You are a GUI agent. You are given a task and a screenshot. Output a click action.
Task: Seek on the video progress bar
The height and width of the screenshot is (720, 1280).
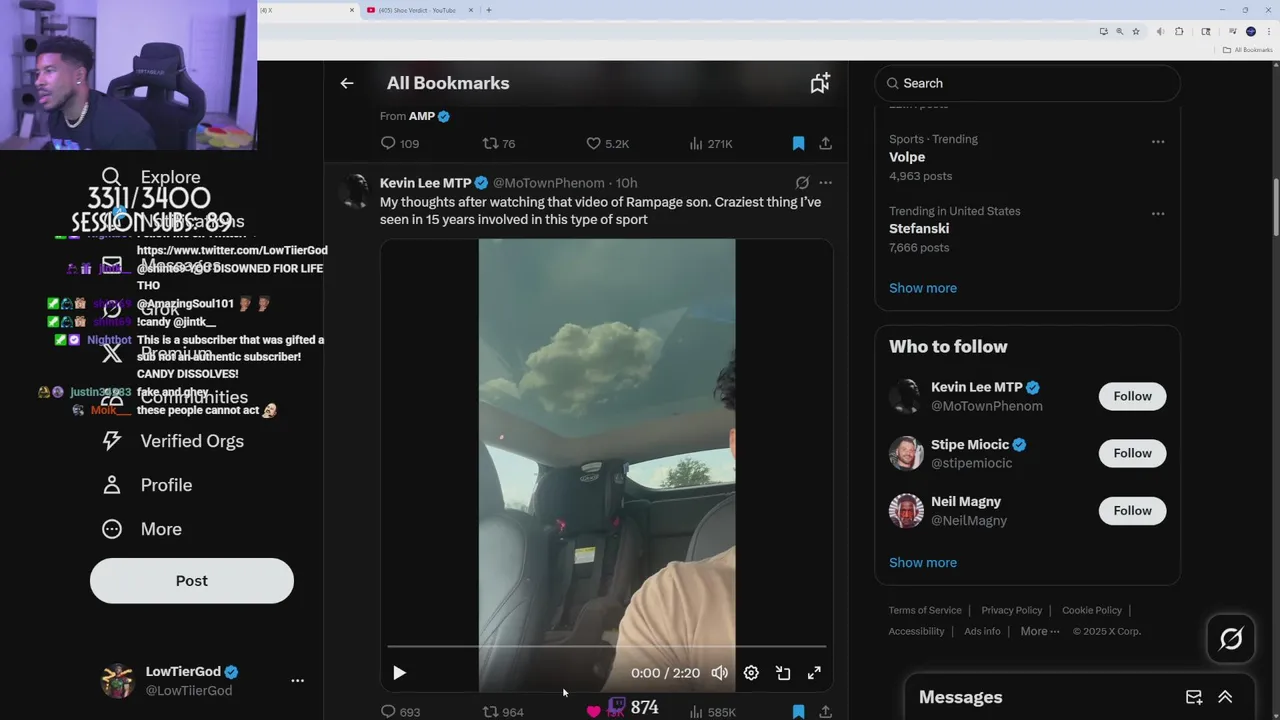click(x=607, y=647)
